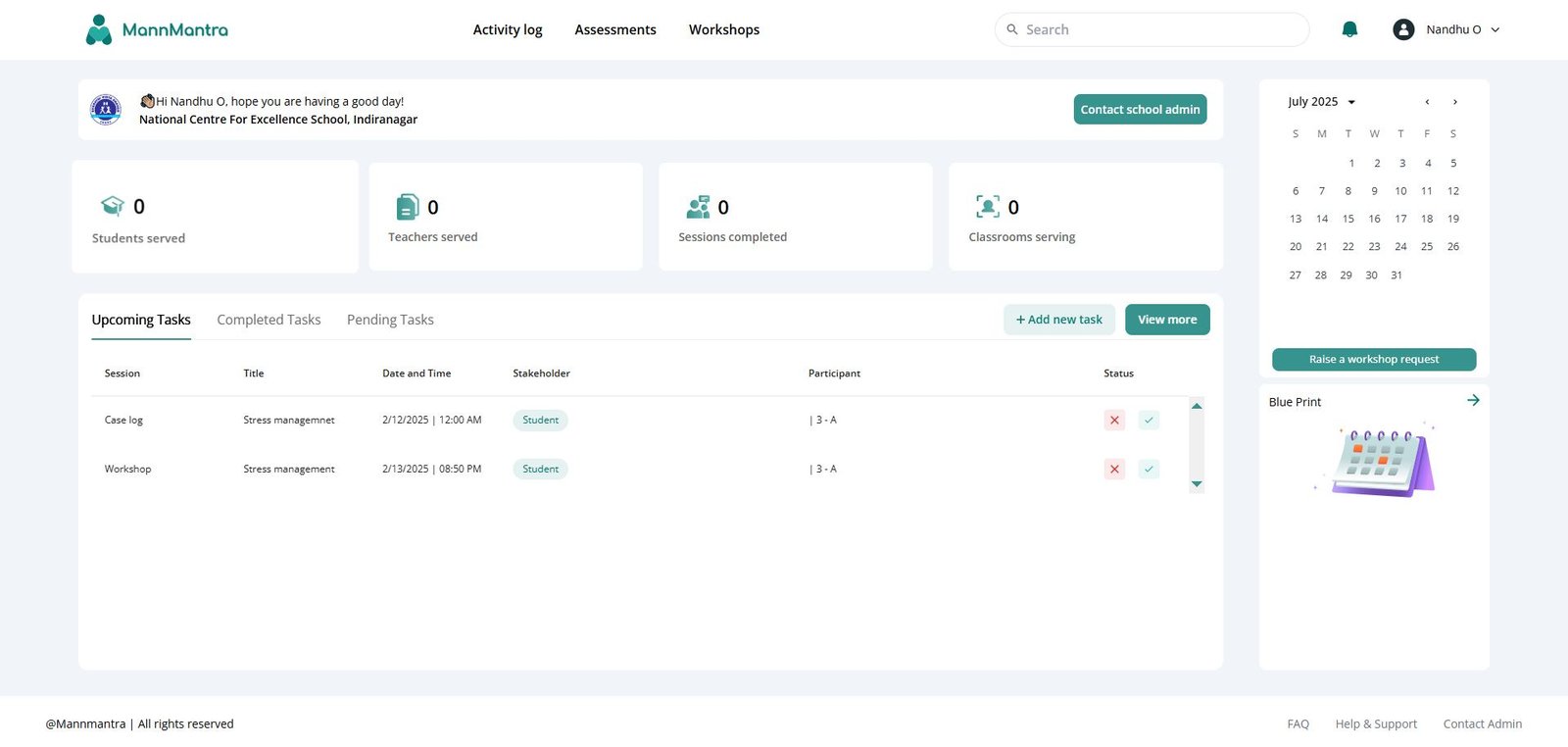1568x747 pixels.
Task: Click the Session column header
Action: pos(122,373)
